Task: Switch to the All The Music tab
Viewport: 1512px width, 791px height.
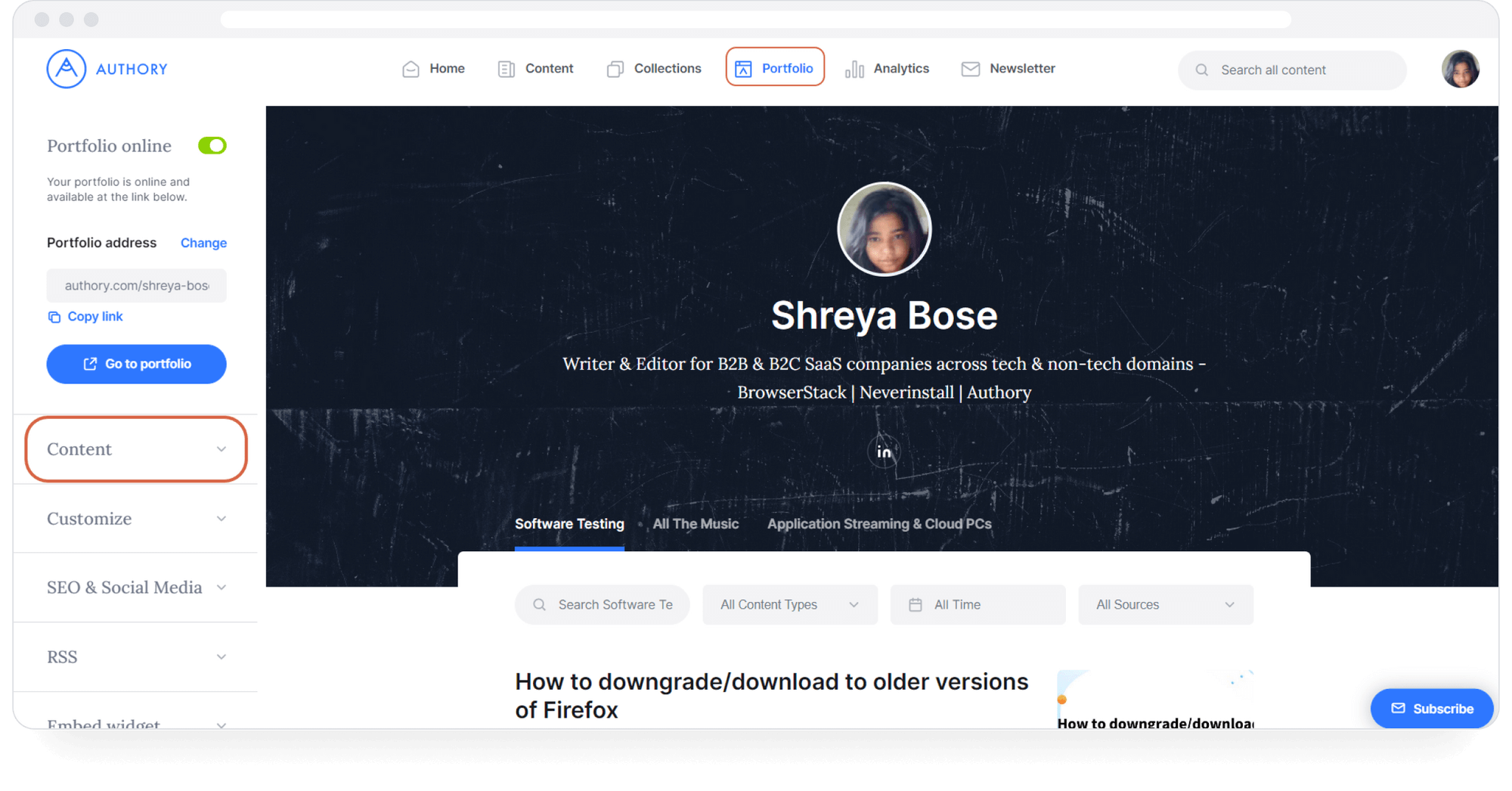Action: tap(696, 523)
